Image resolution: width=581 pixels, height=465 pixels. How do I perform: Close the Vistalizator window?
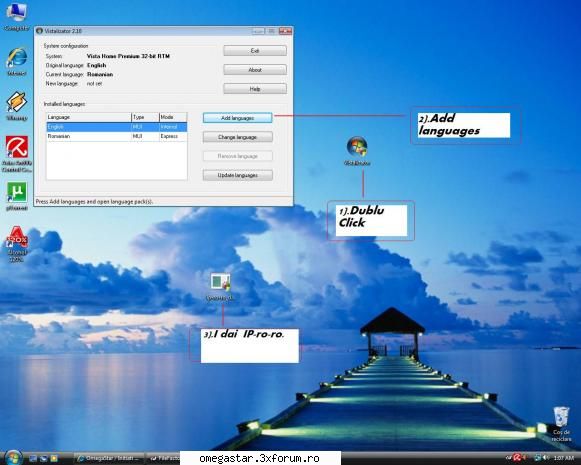coord(285,31)
